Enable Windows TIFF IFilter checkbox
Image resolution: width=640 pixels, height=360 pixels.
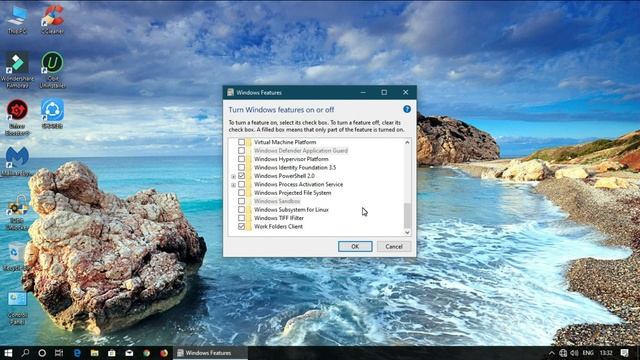point(241,218)
